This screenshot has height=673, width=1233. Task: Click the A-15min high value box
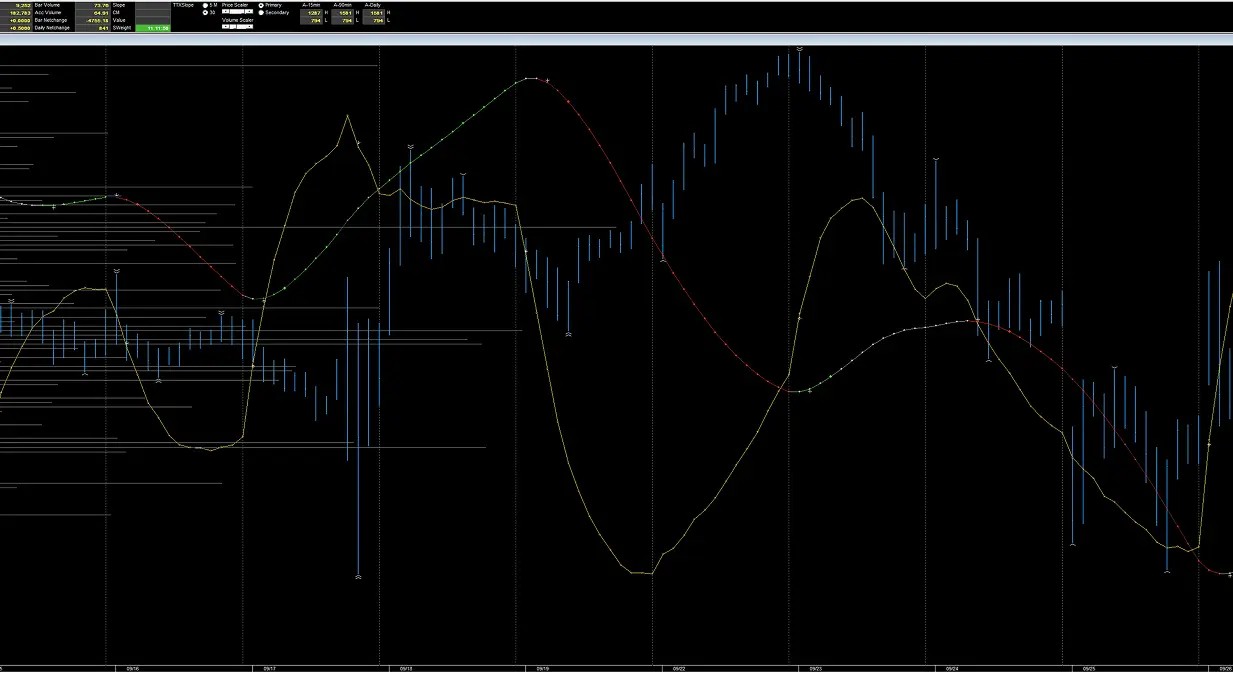(311, 12)
